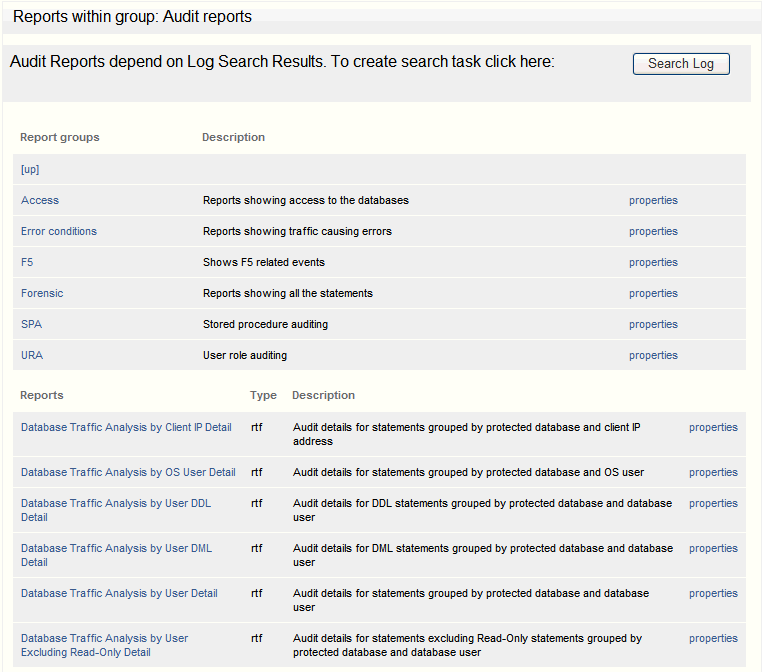Click description of DDL statements audit details
The height and width of the screenshot is (672, 762).
[x=482, y=510]
